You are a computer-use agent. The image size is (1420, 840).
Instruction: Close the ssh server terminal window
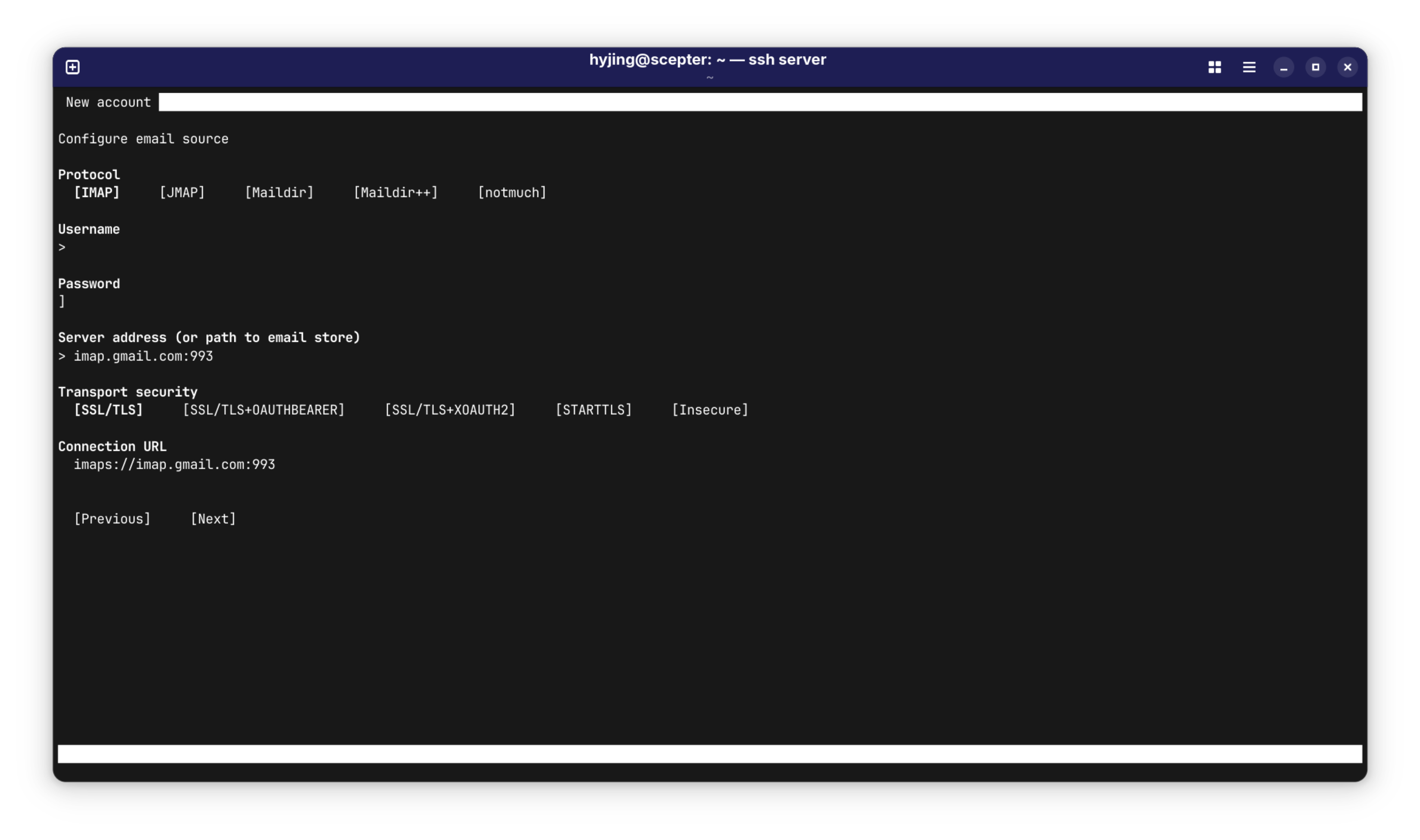click(x=1347, y=67)
